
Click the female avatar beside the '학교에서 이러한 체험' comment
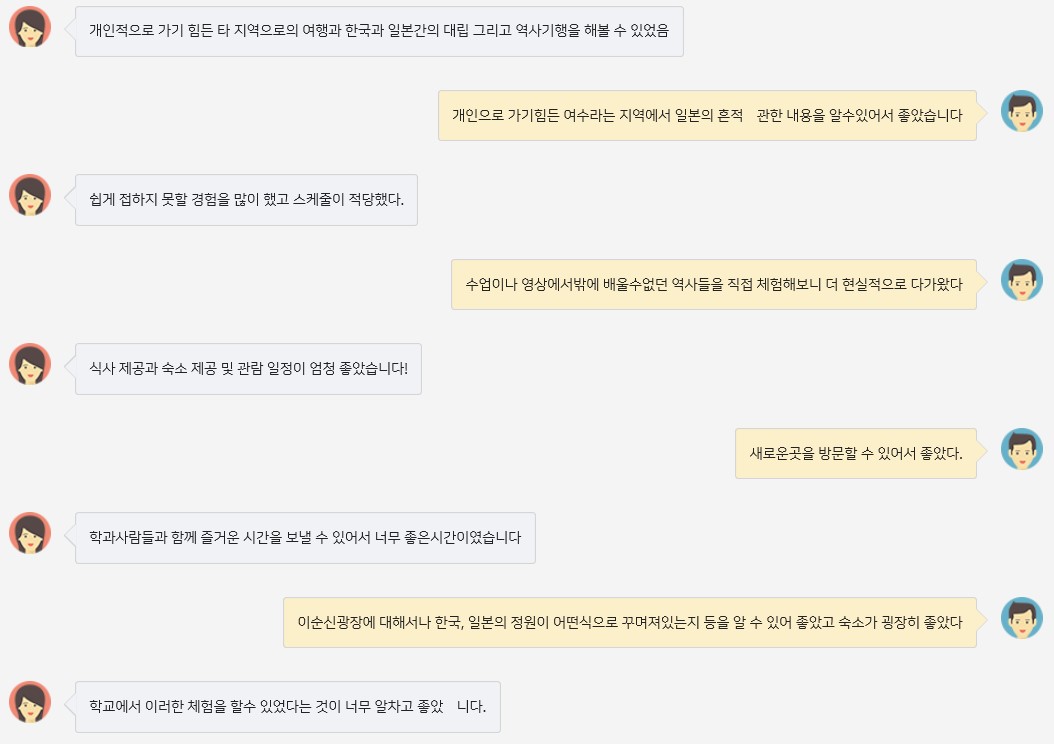30,703
